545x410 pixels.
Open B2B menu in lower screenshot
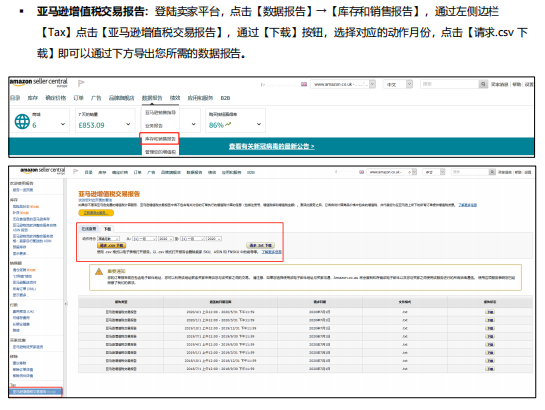pyautogui.click(x=251, y=172)
